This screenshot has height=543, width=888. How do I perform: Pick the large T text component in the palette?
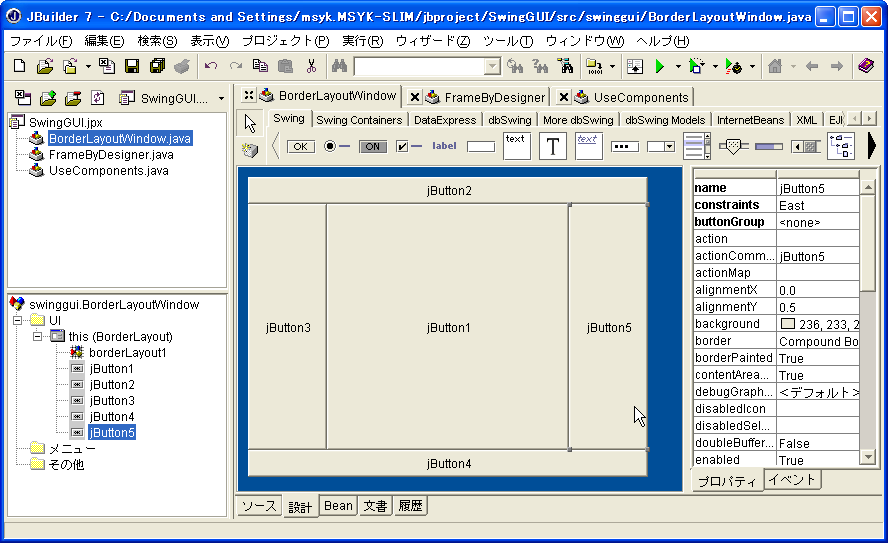(x=552, y=146)
